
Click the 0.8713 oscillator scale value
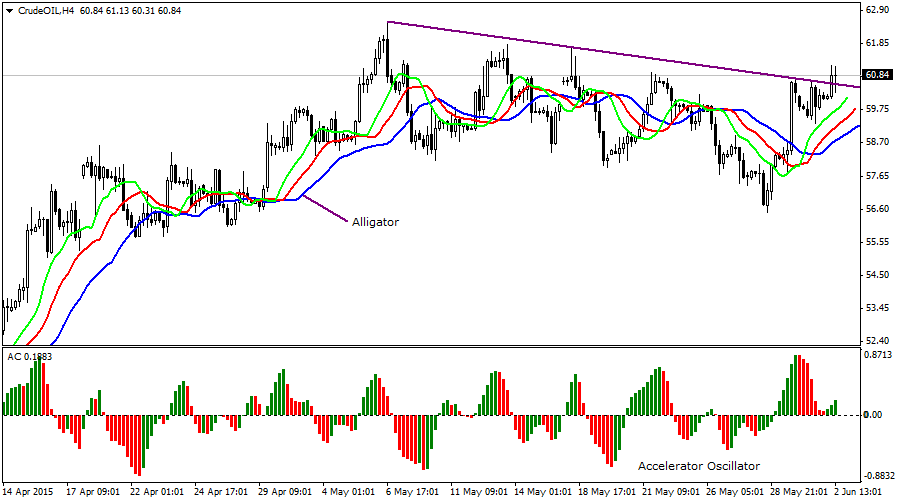[877, 356]
